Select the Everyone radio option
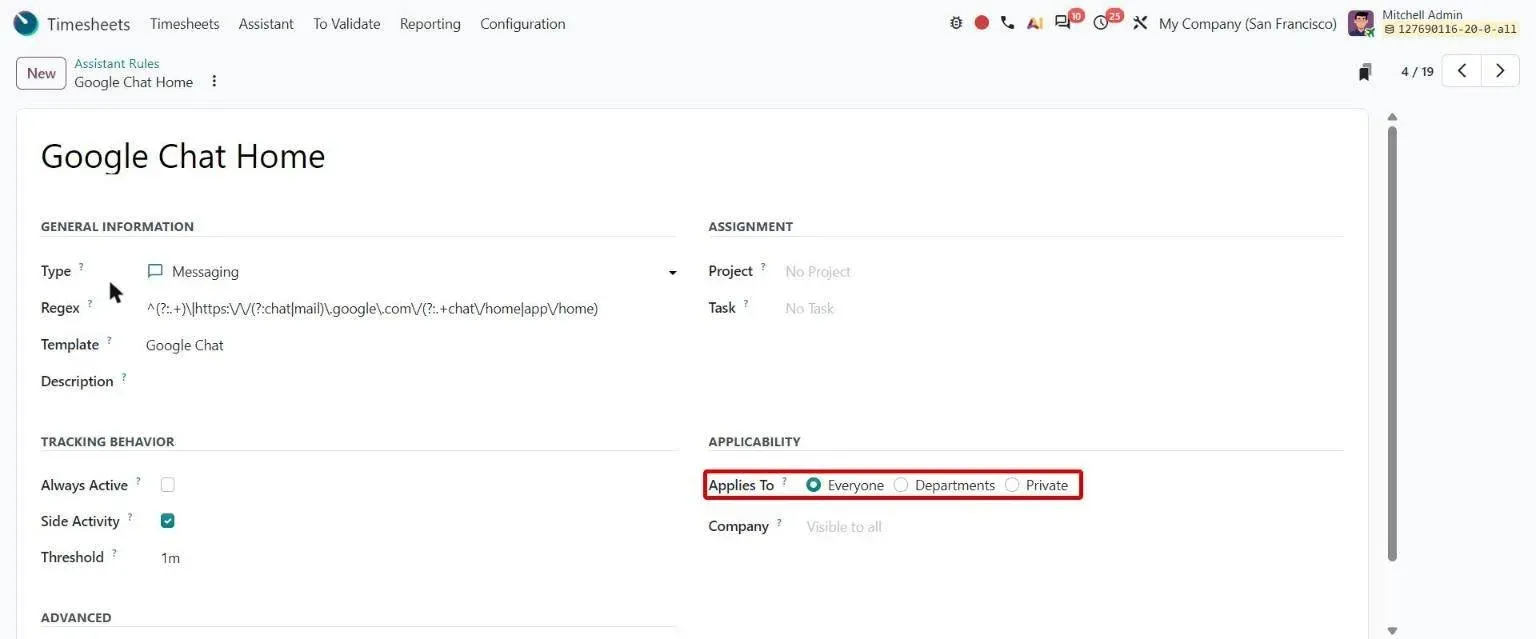 click(x=813, y=485)
